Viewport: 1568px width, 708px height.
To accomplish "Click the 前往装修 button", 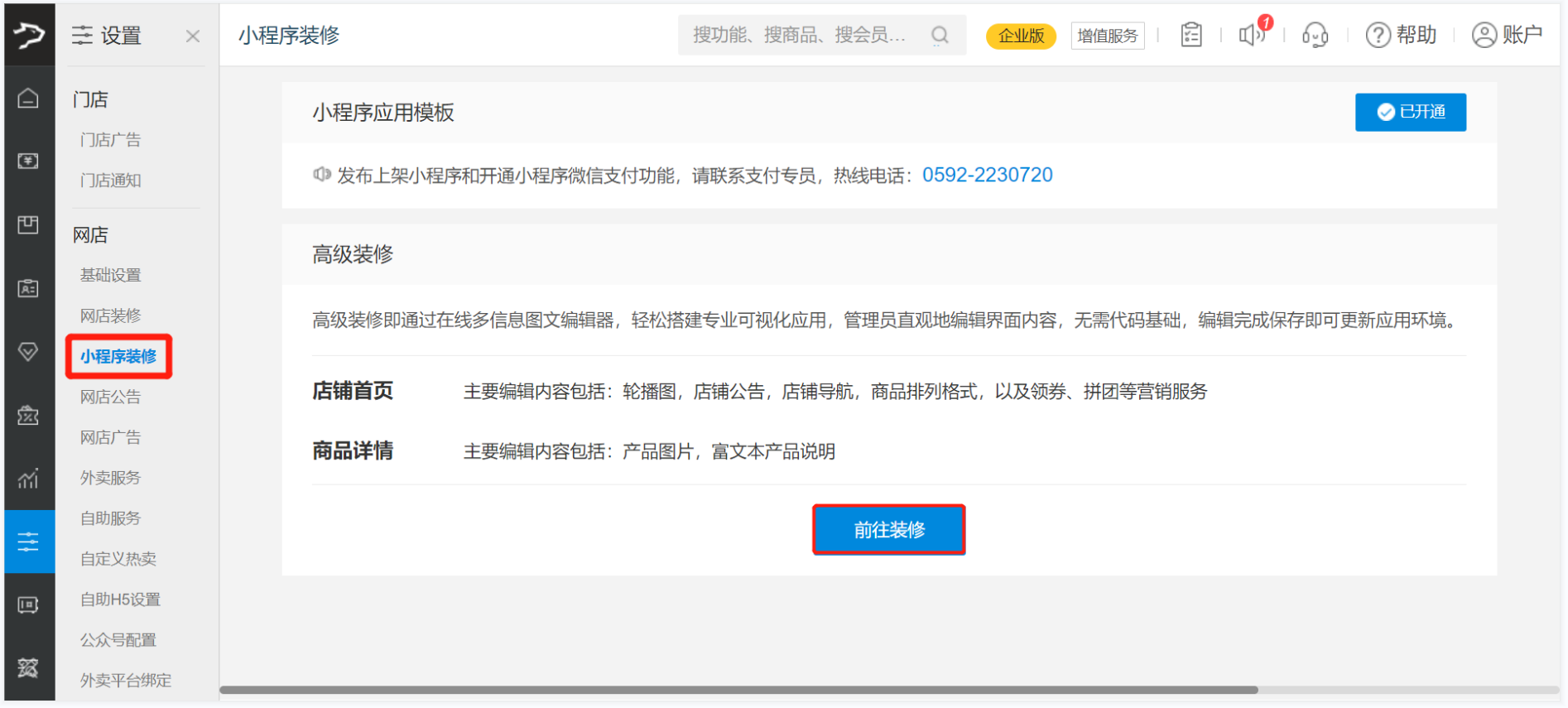I will pyautogui.click(x=888, y=530).
